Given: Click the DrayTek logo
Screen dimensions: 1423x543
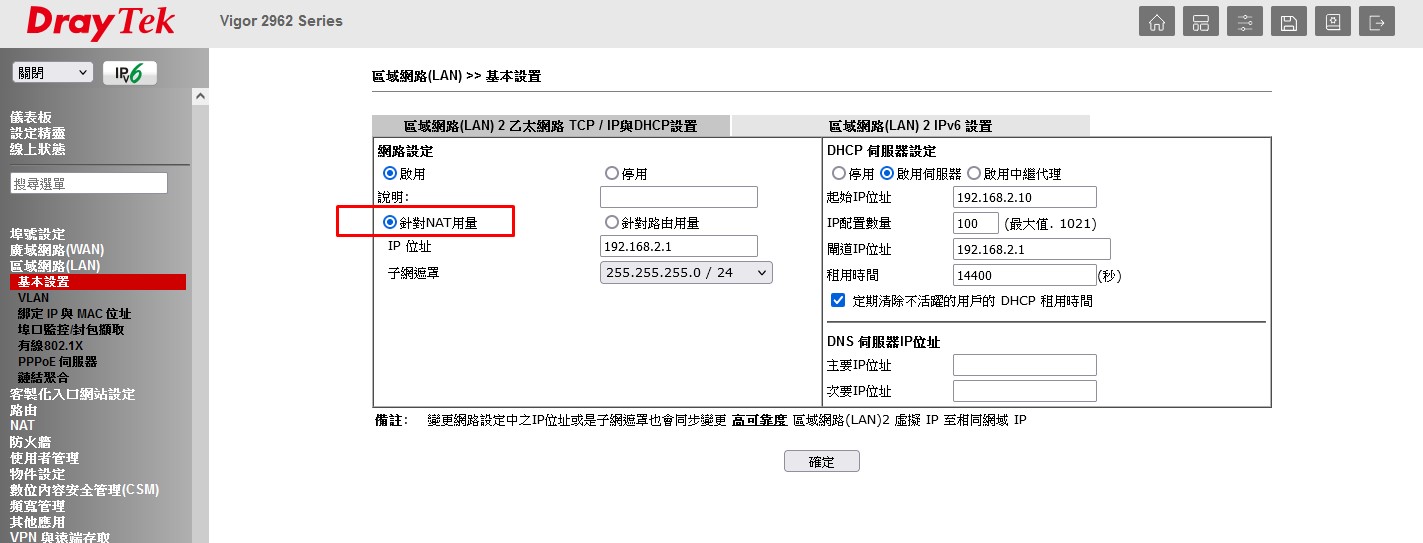Looking at the screenshot, I should pyautogui.click(x=100, y=23).
